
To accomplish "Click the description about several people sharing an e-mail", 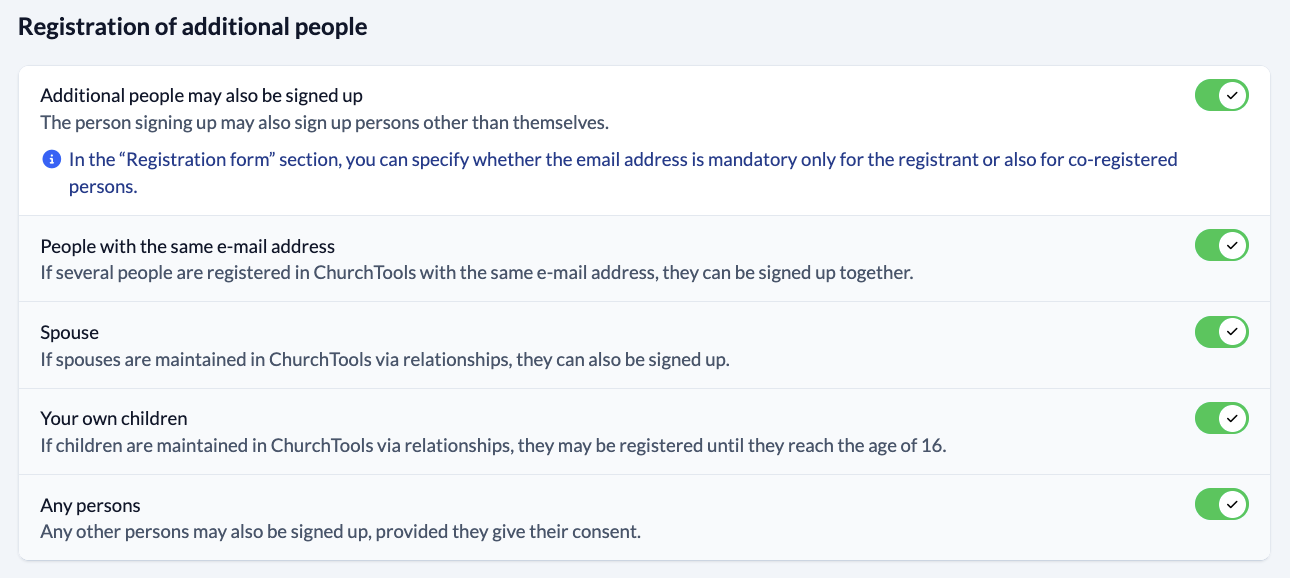I will pyautogui.click(x=476, y=272).
